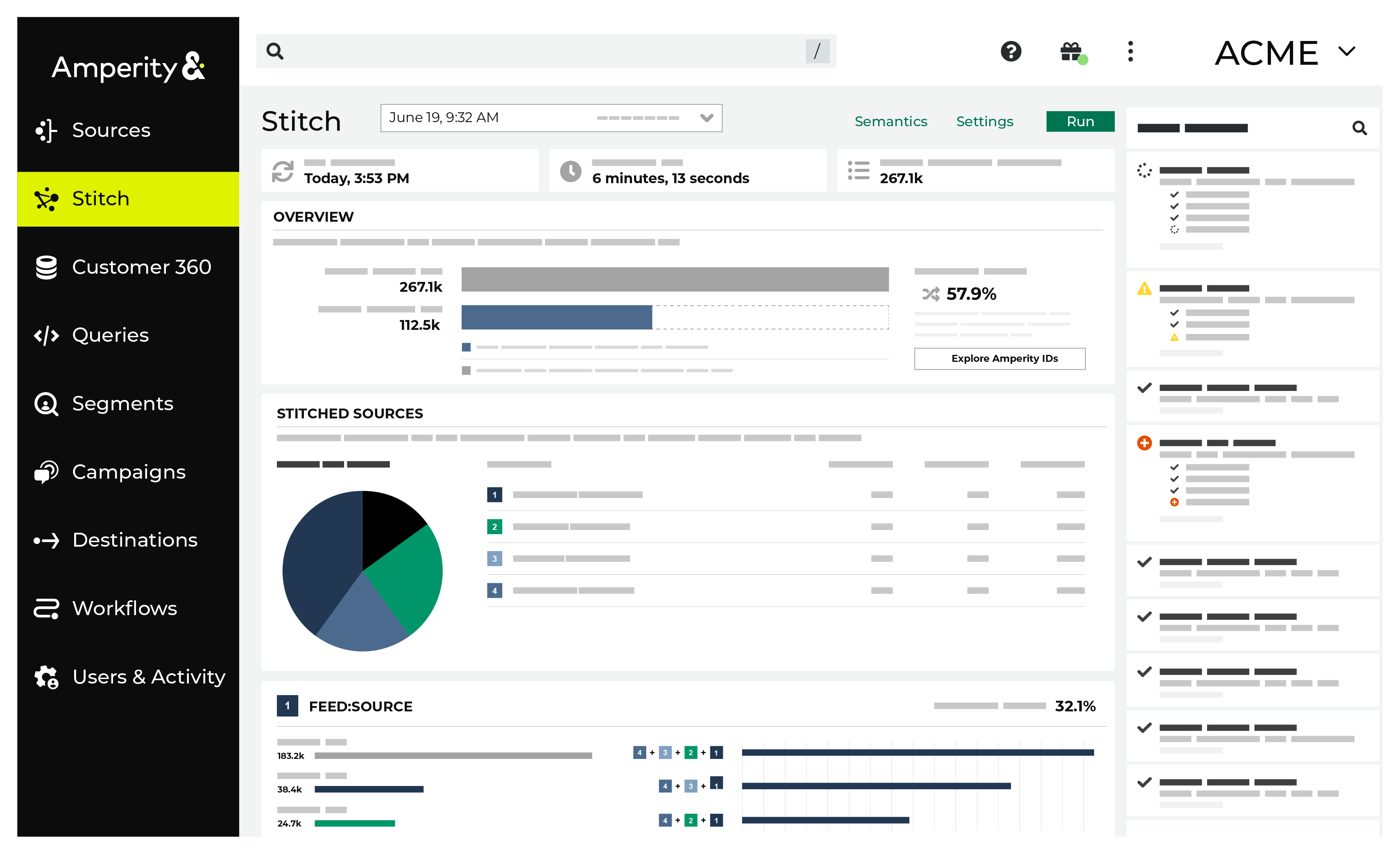
Task: Click the Explore Amperity IDs button
Action: tap(999, 359)
